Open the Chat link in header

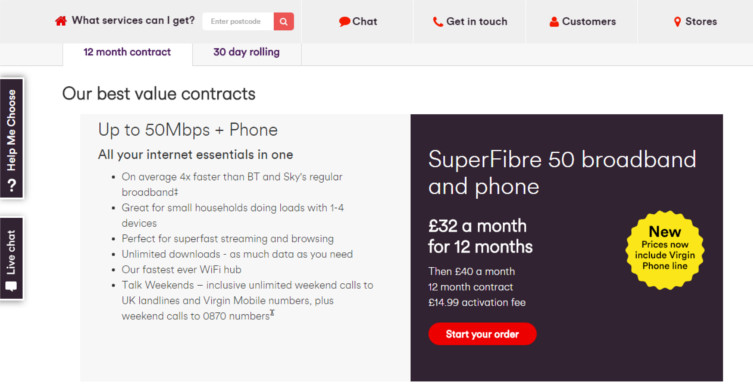coord(358,22)
